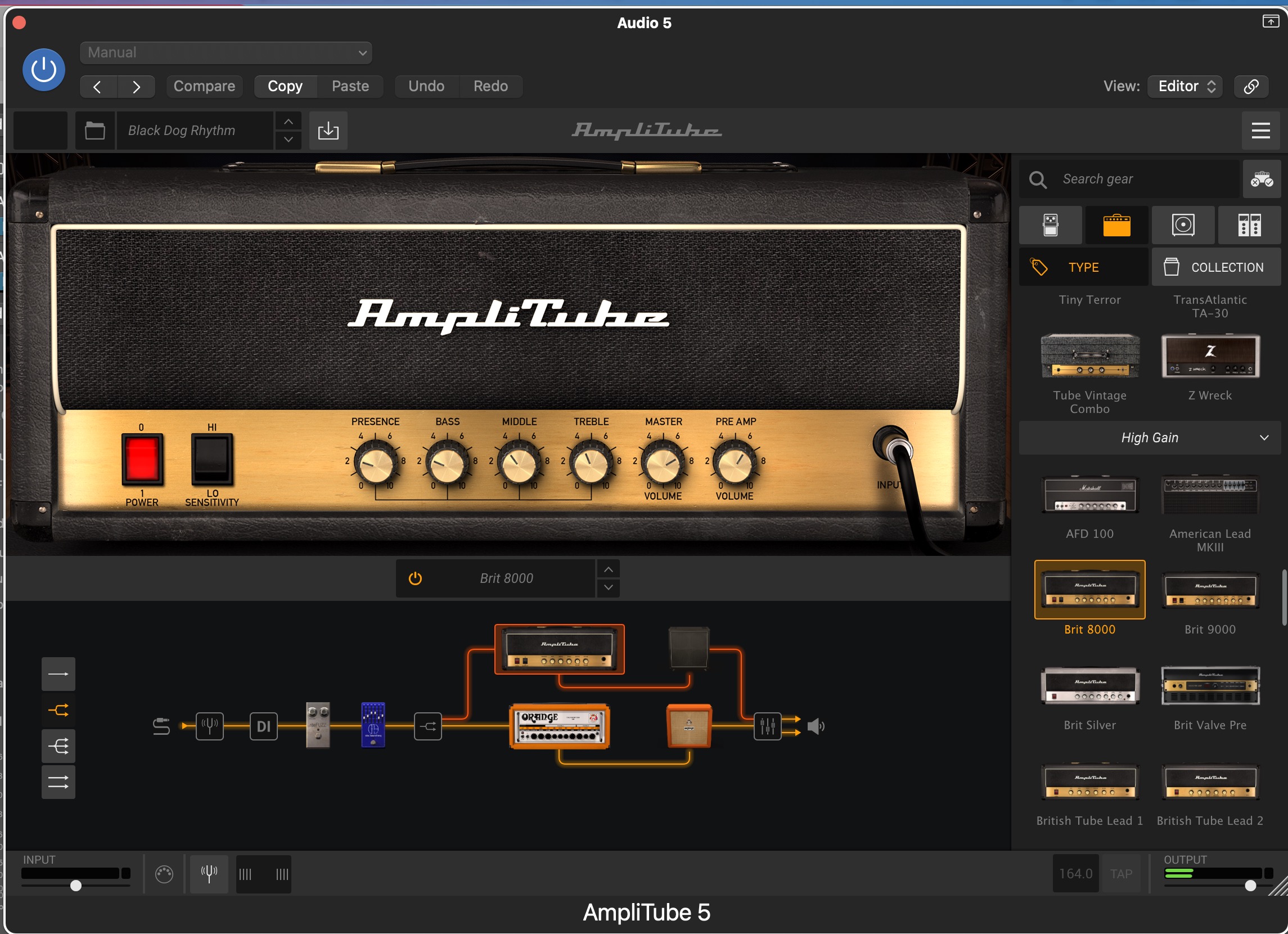Click the Paste button

[x=350, y=86]
